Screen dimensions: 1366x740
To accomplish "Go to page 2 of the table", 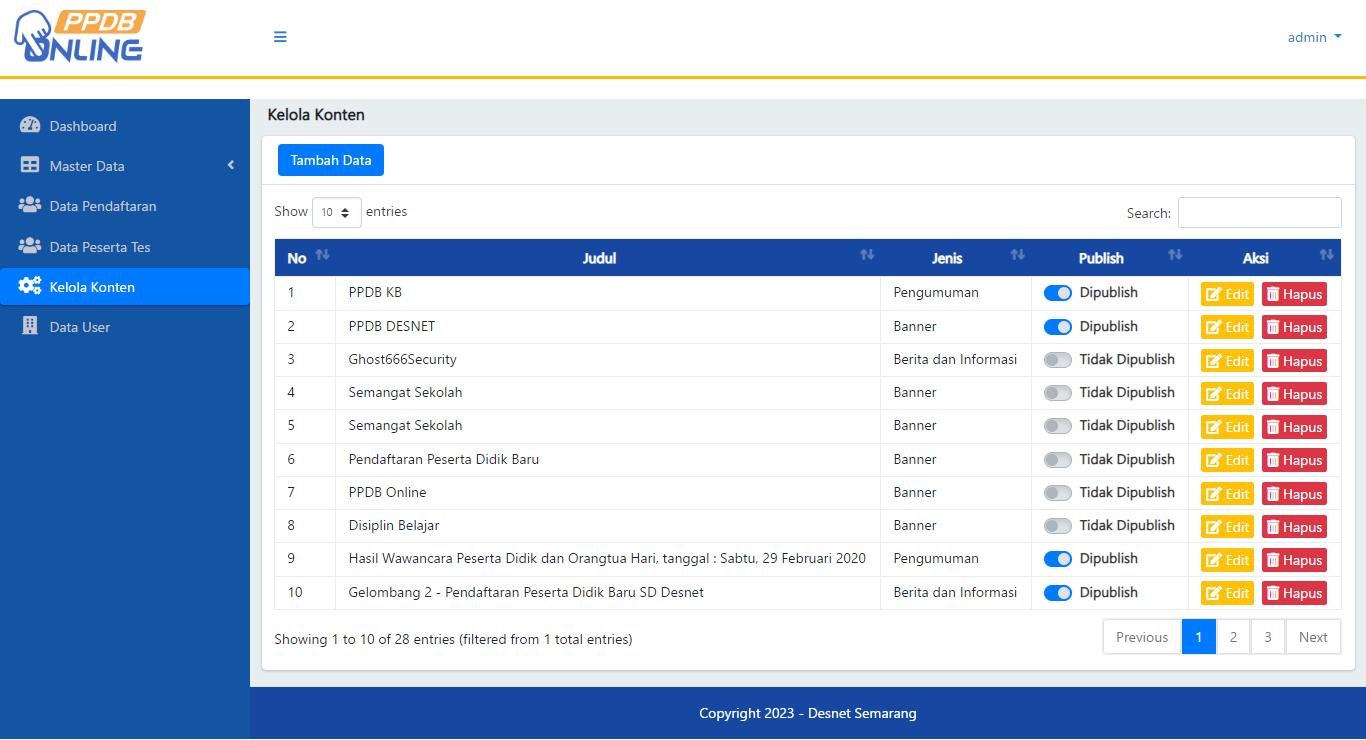I will (x=1233, y=637).
